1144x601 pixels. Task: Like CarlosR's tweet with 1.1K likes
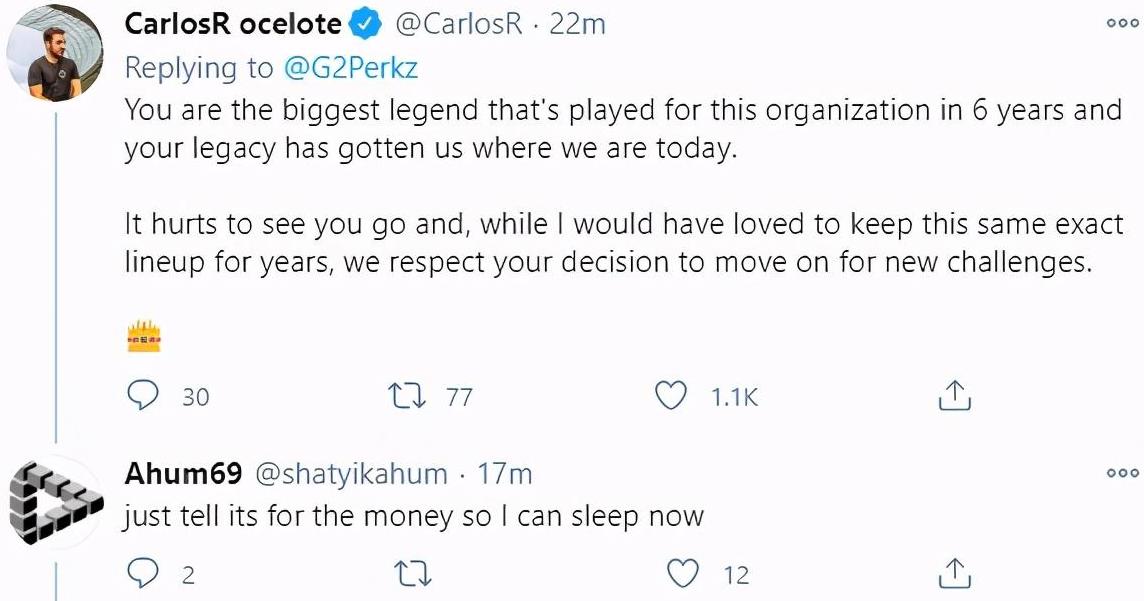[670, 396]
